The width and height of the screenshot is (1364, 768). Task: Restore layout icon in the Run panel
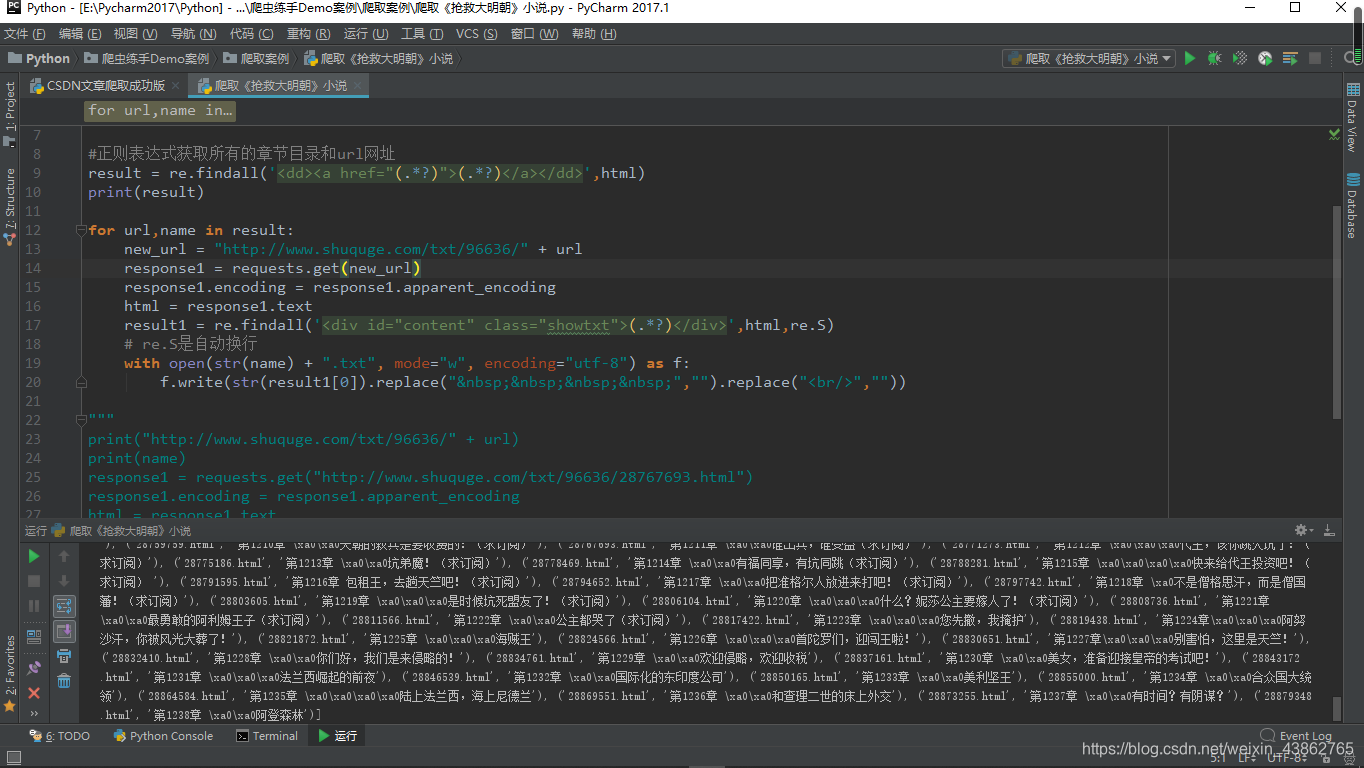click(34, 635)
